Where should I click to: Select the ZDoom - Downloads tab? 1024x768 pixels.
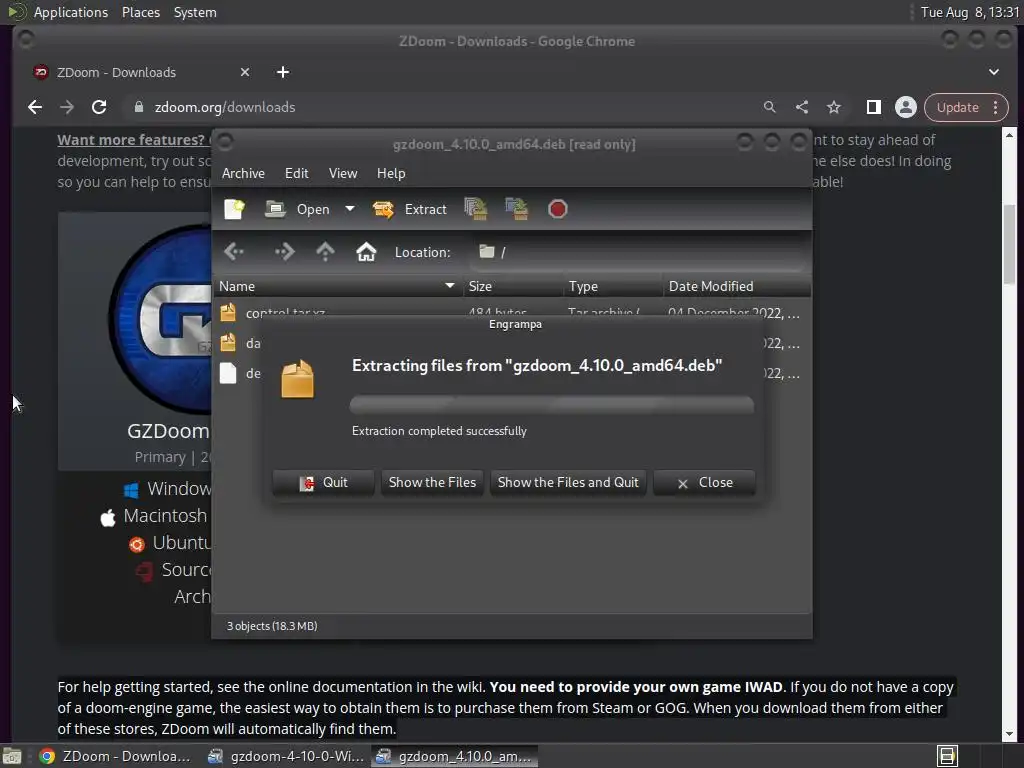(x=142, y=72)
